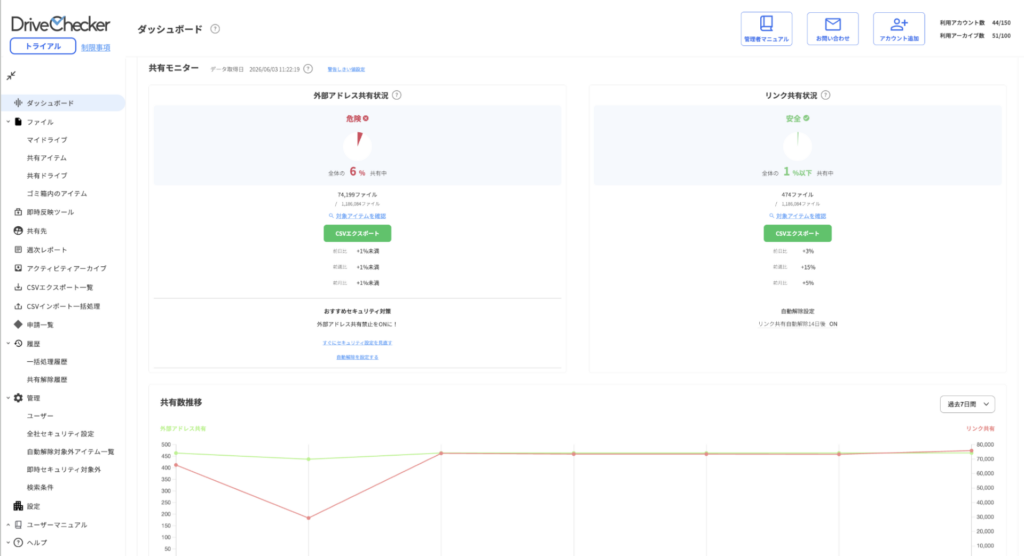Click the アカウント追加 button

pyautogui.click(x=899, y=29)
